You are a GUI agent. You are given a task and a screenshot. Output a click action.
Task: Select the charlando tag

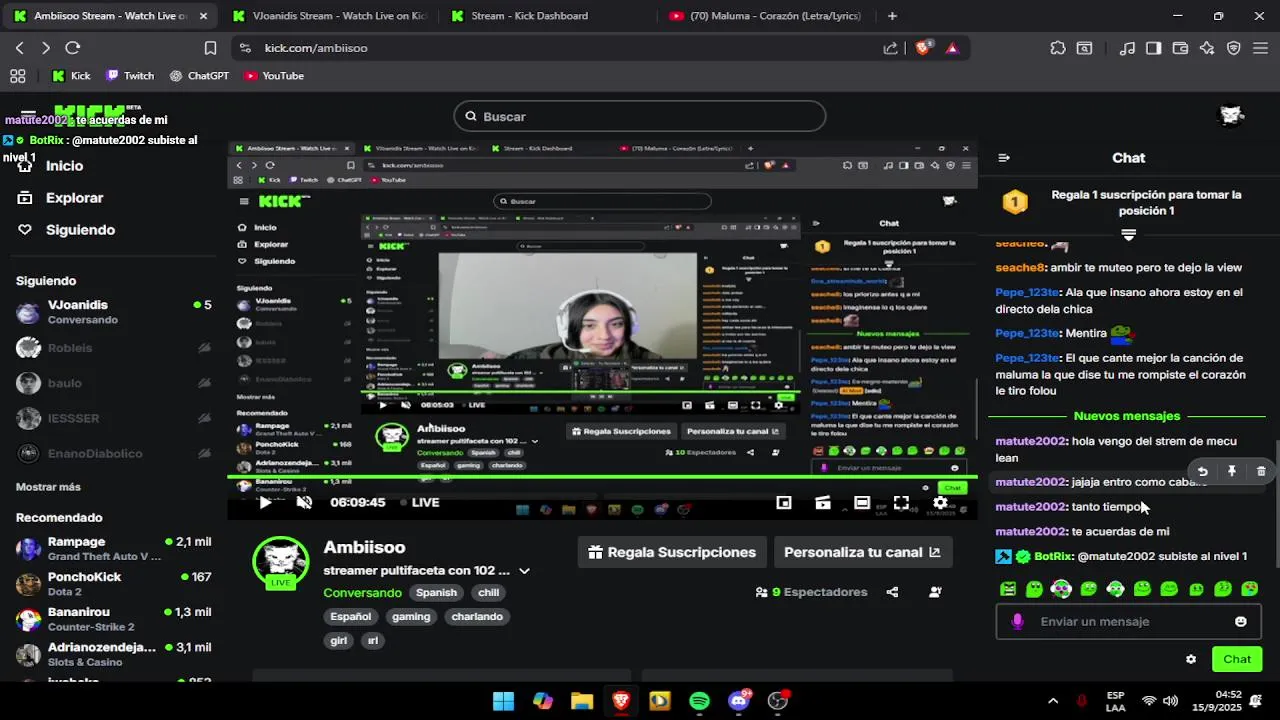[477, 616]
